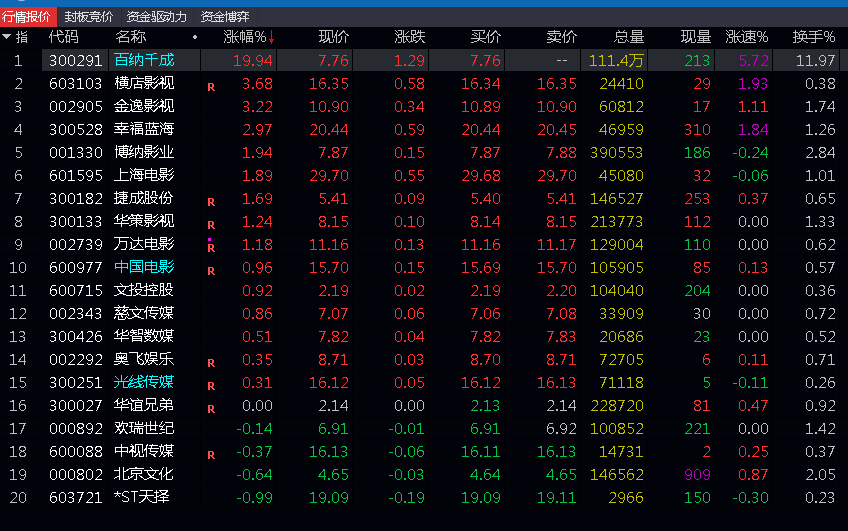Sort by 代码 column header
This screenshot has width=848, height=531.
click(x=63, y=37)
